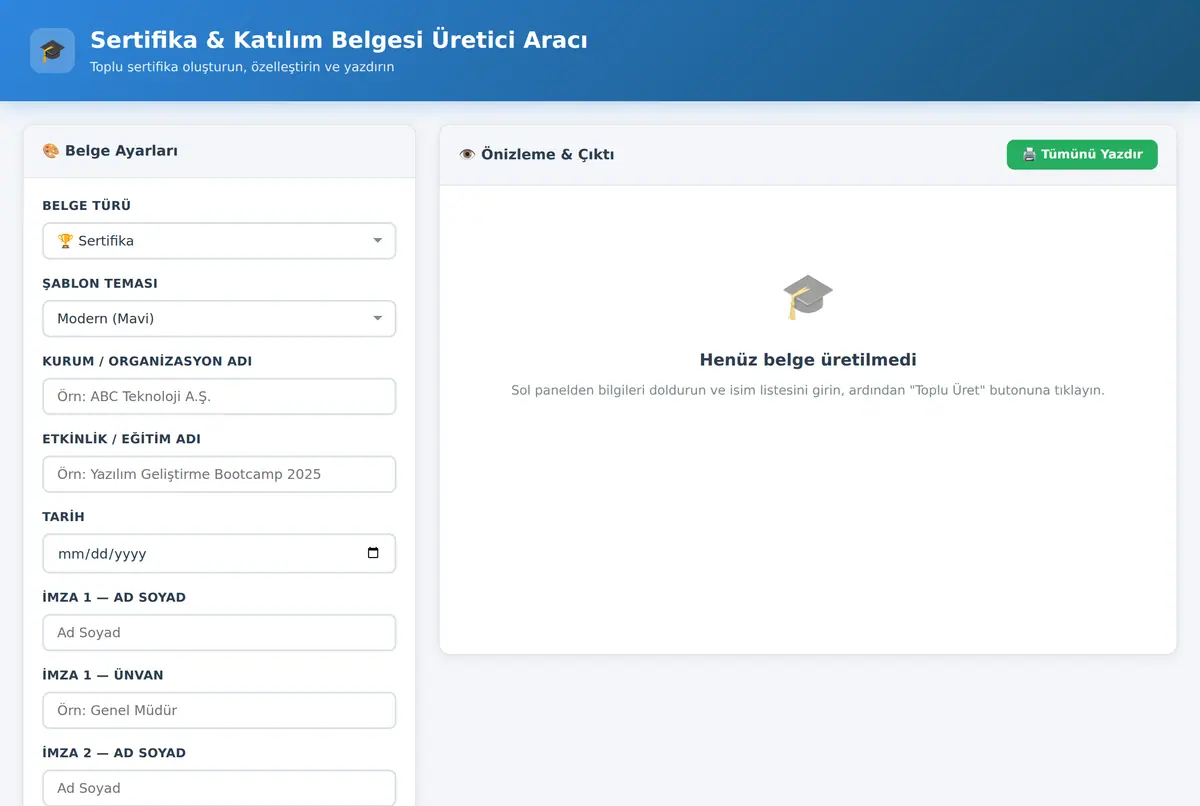Click the printer icon on Tümünü Yazdır
Screen dimensions: 1200x806
tap(1029, 155)
